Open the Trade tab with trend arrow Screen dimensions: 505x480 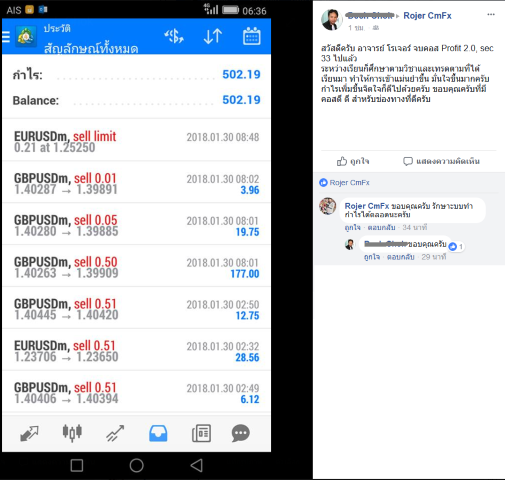tap(115, 433)
